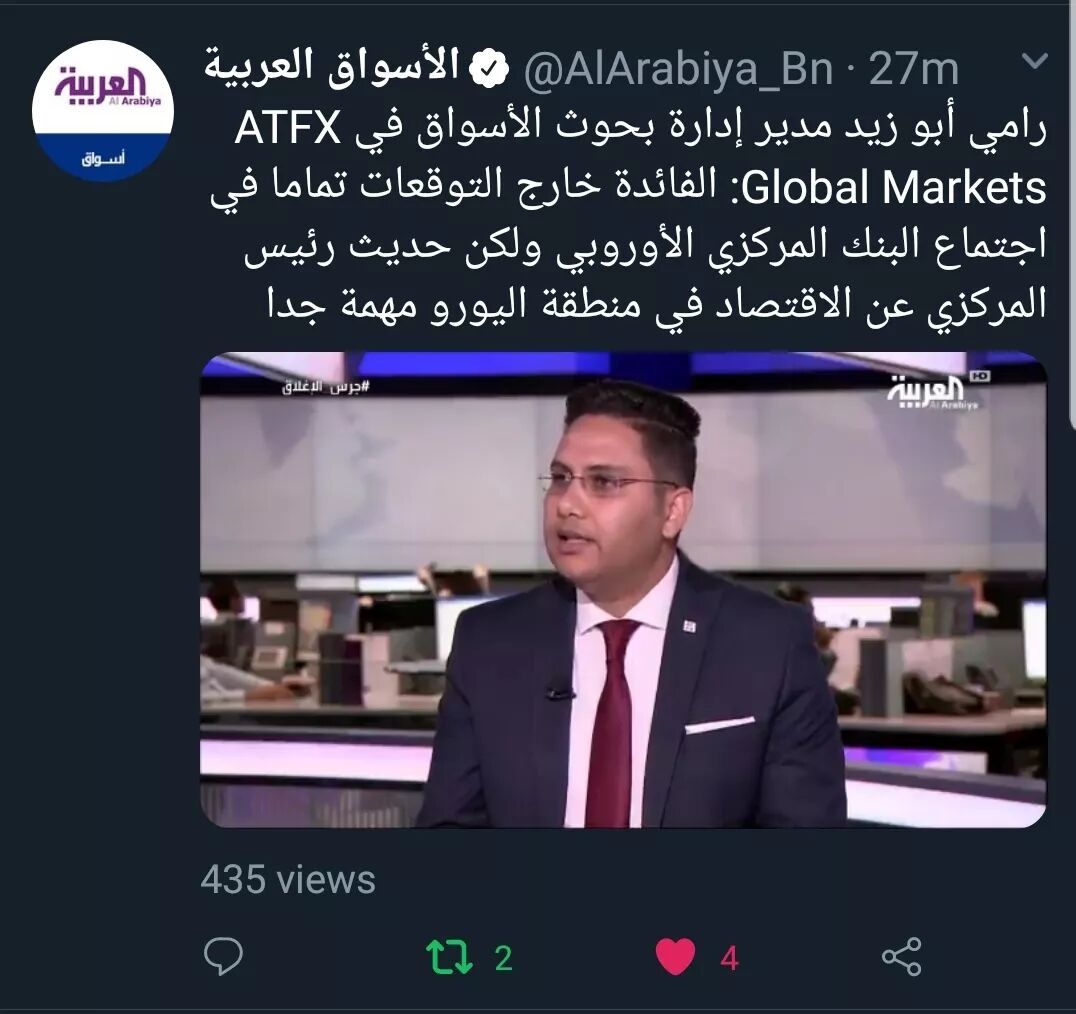Click the 435 views count

click(288, 880)
